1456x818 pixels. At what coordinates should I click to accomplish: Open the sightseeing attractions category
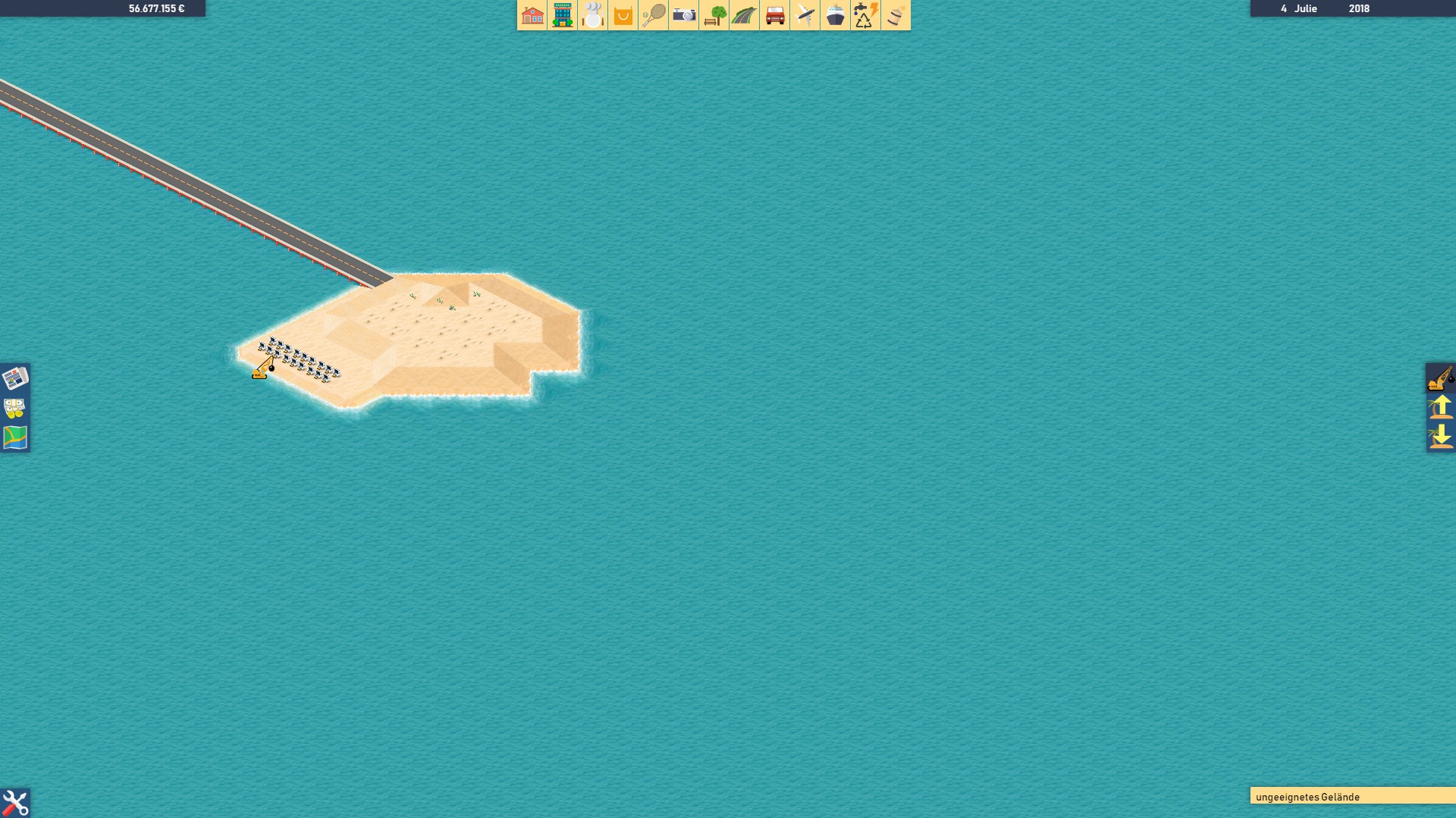point(683,14)
